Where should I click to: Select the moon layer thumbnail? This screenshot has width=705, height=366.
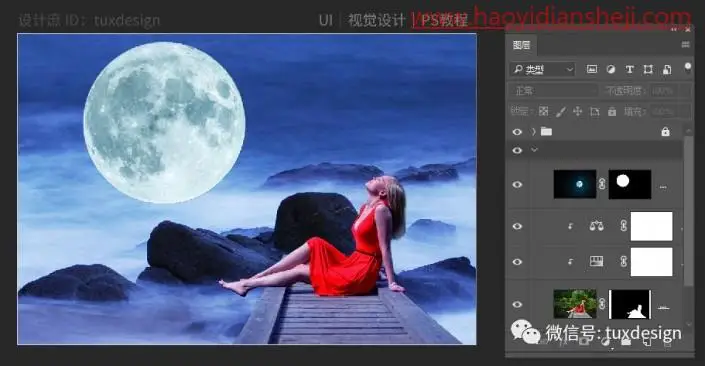[x=575, y=184]
